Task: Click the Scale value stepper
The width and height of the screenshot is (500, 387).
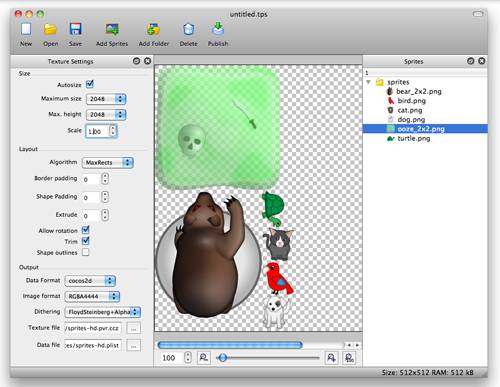Action: (x=113, y=131)
